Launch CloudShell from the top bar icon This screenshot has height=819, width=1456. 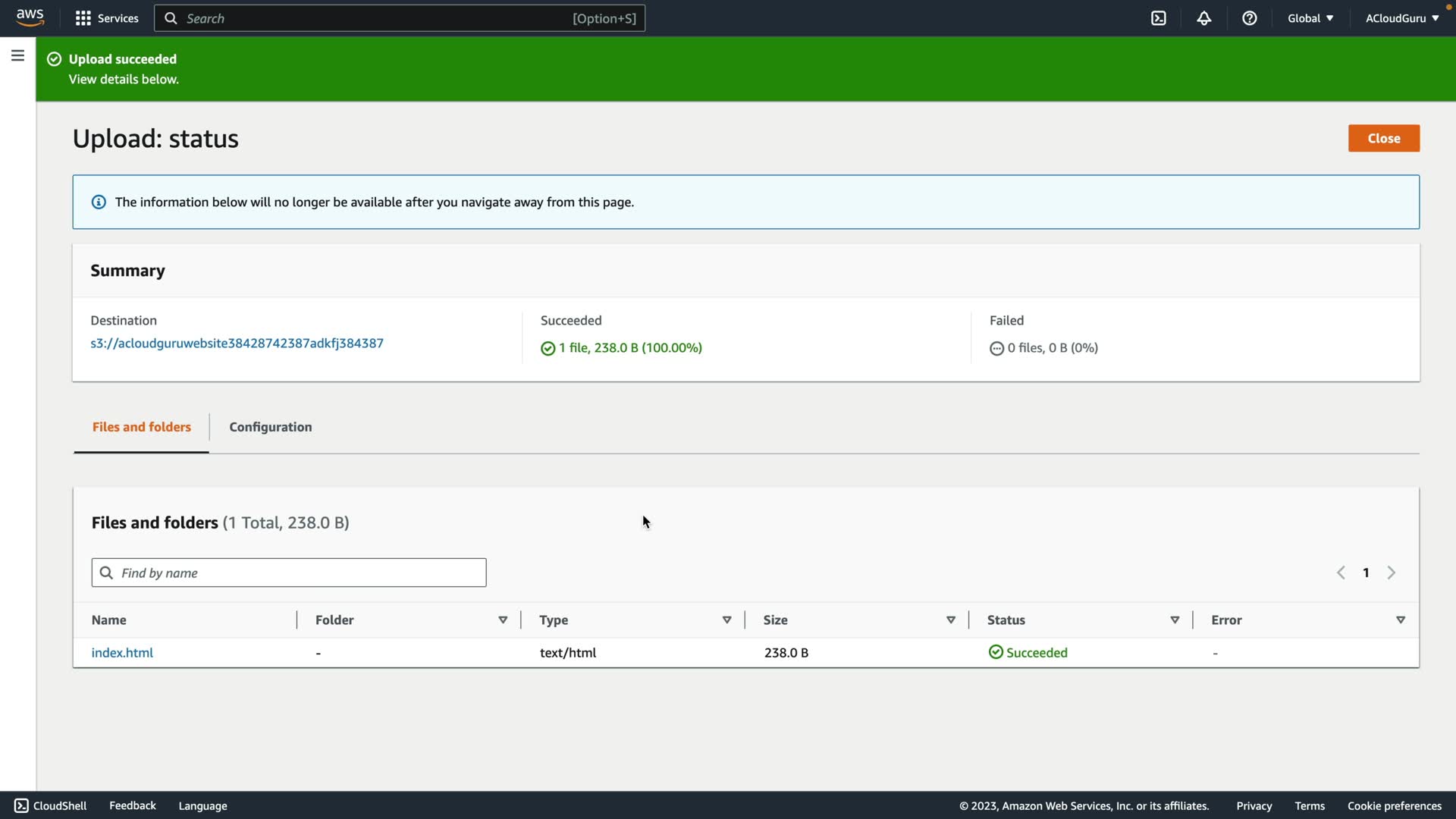[1158, 18]
